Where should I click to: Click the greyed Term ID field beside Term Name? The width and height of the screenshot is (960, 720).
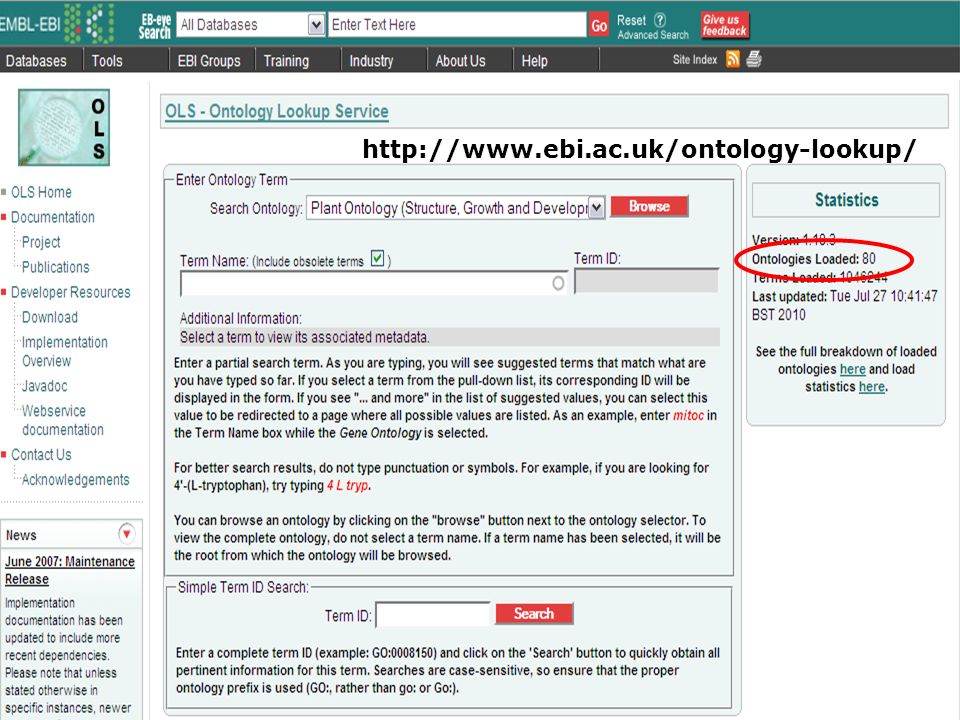(646, 281)
